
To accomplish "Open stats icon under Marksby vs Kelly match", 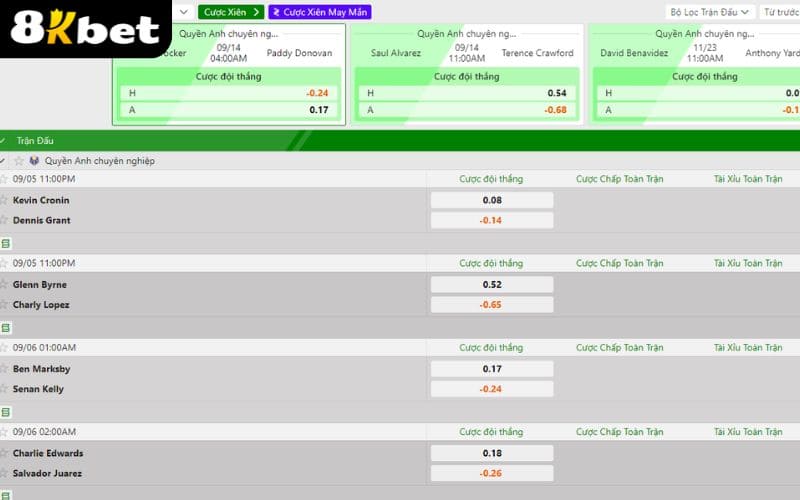I will tap(6, 412).
